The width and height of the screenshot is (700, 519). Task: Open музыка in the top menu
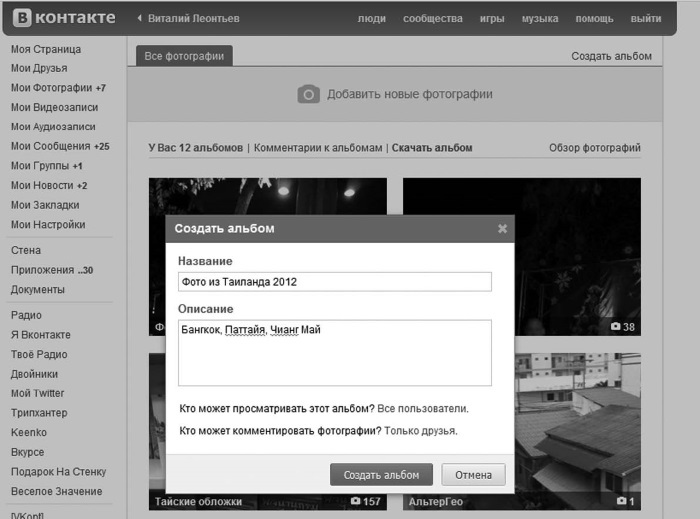point(539,19)
